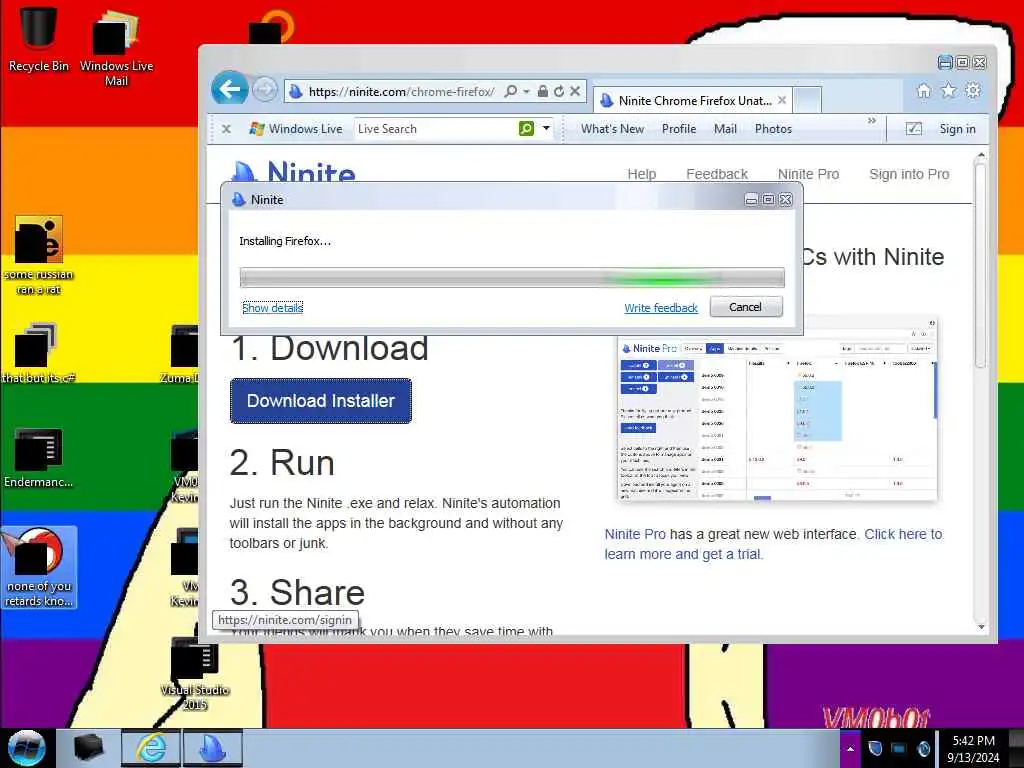
Task: Open Photos in Windows Live toolbar
Action: [x=773, y=129]
